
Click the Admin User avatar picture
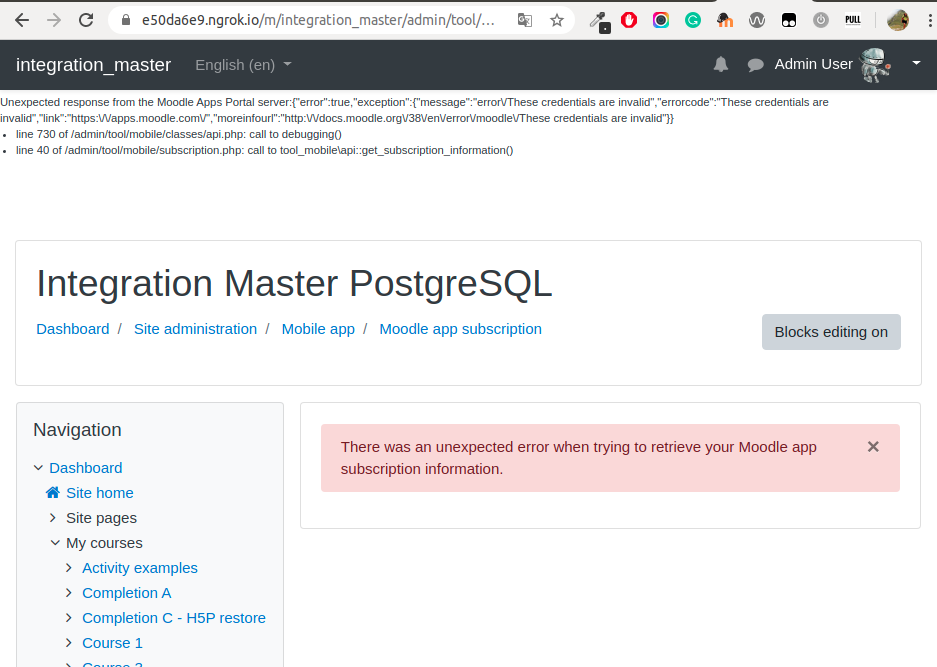tap(875, 65)
